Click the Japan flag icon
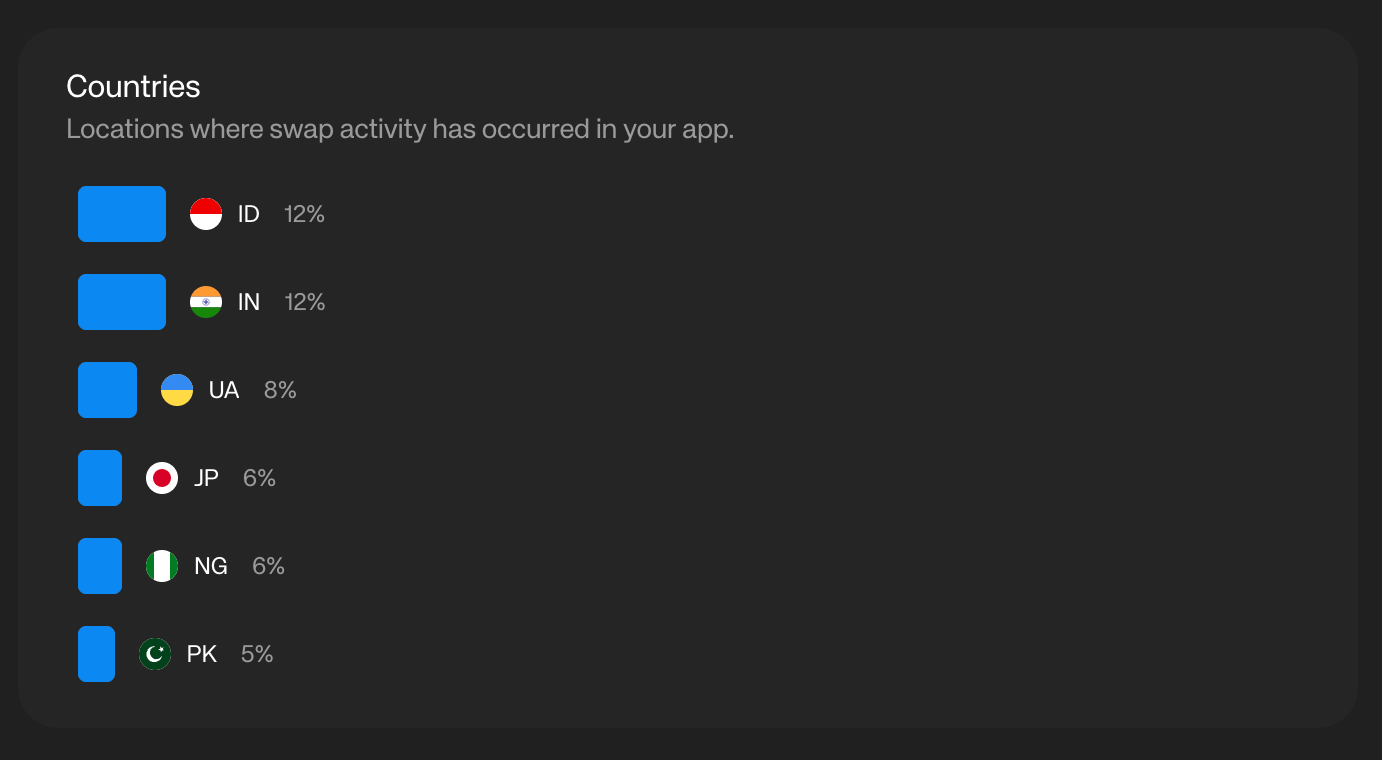The image size is (1382, 760). [162, 478]
